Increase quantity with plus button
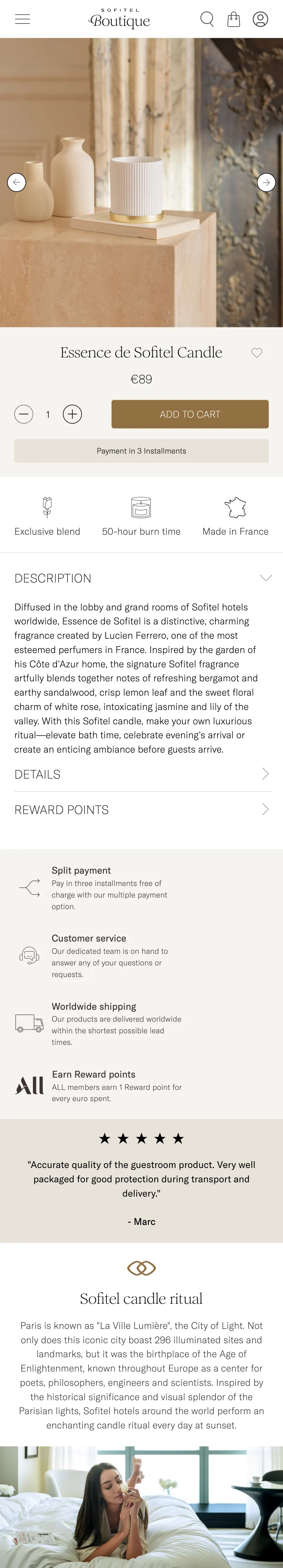 tap(72, 415)
